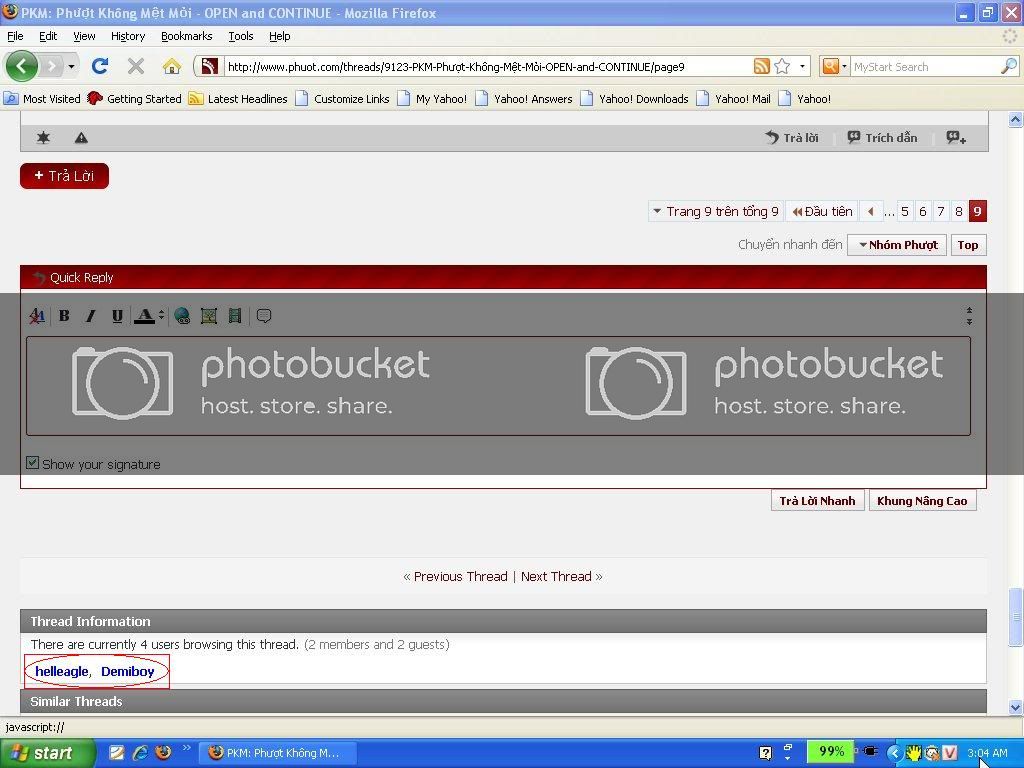Go to the Firefox Home page icon

(172, 66)
